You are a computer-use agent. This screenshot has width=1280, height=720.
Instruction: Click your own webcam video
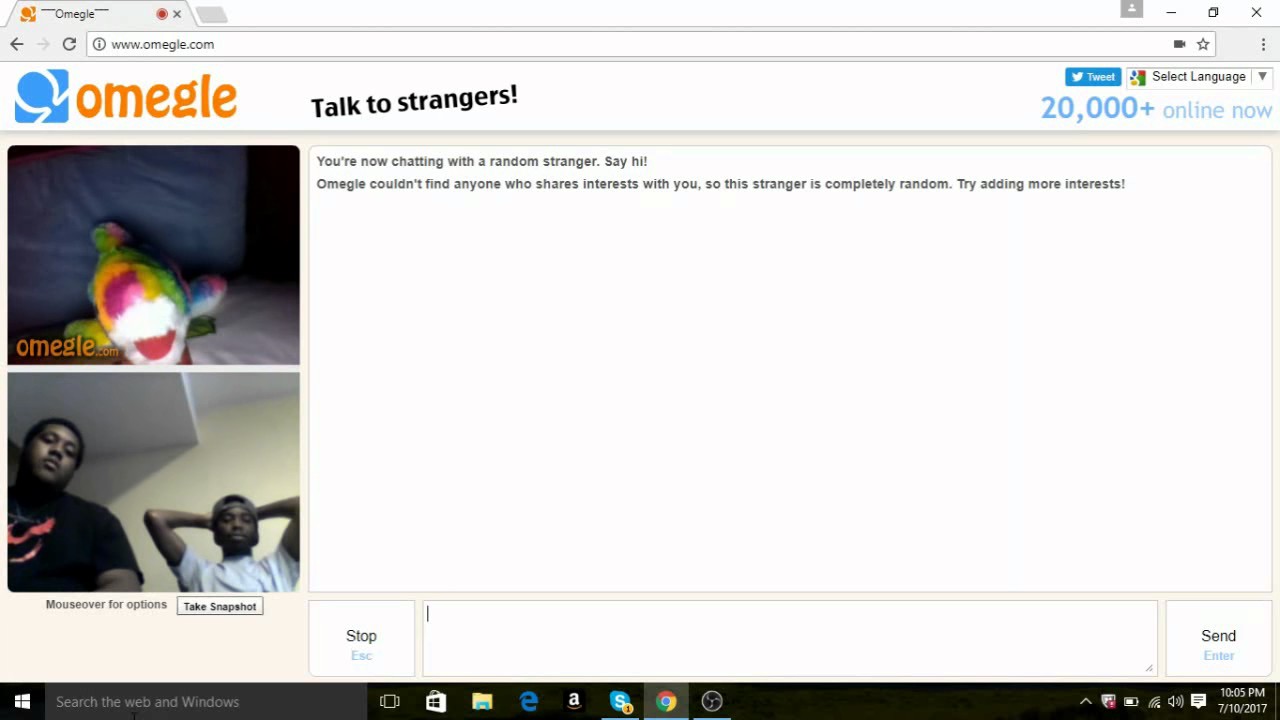coord(153,482)
